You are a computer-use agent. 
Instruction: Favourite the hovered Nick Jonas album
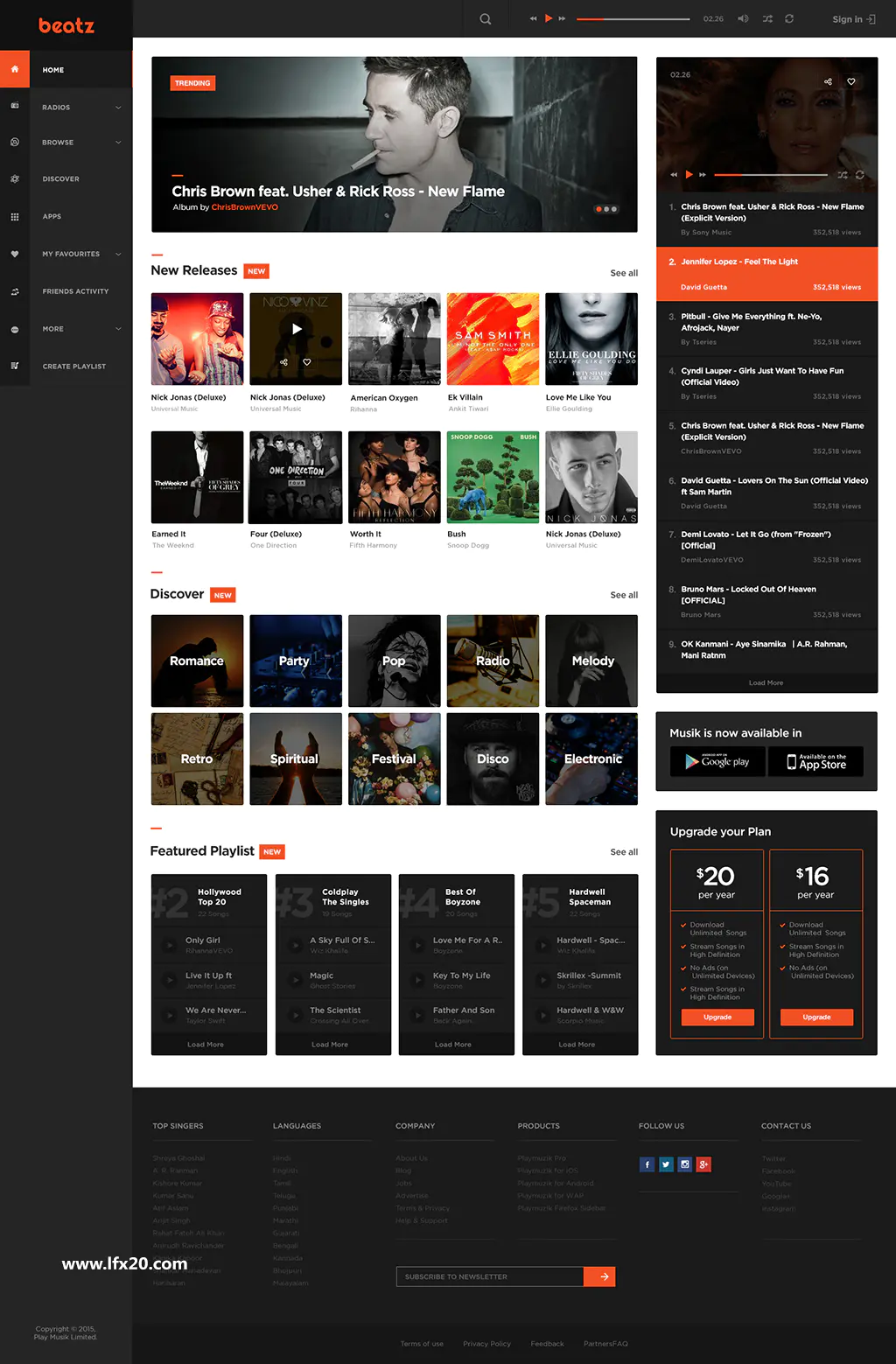(x=307, y=362)
